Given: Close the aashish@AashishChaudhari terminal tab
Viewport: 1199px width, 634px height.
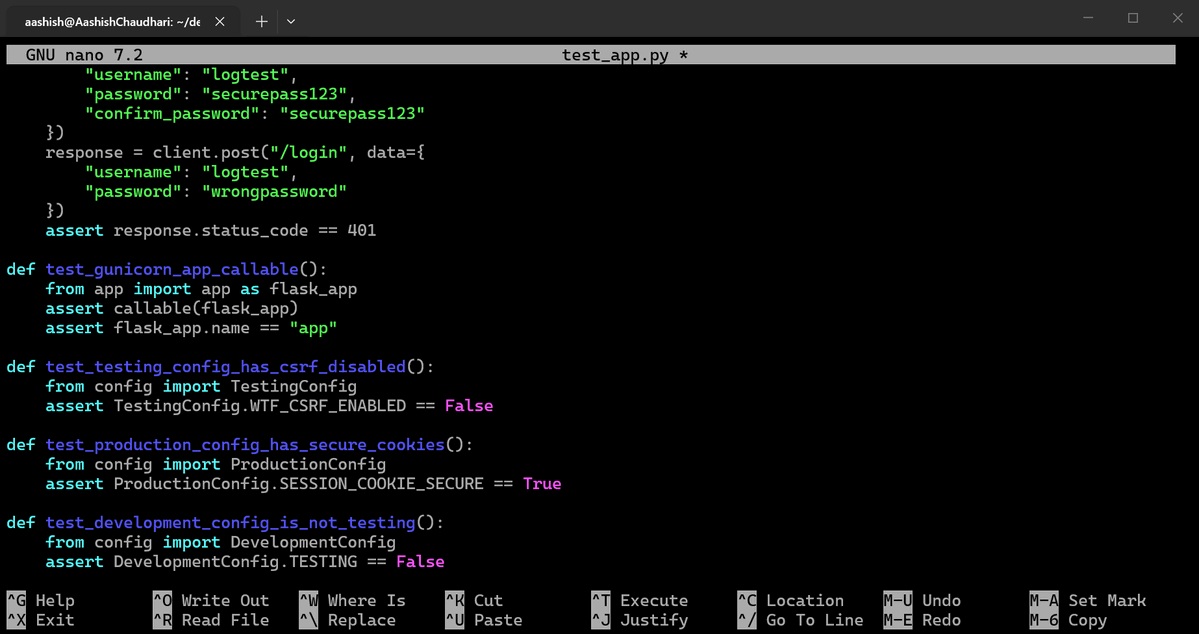Looking at the screenshot, I should [x=219, y=22].
